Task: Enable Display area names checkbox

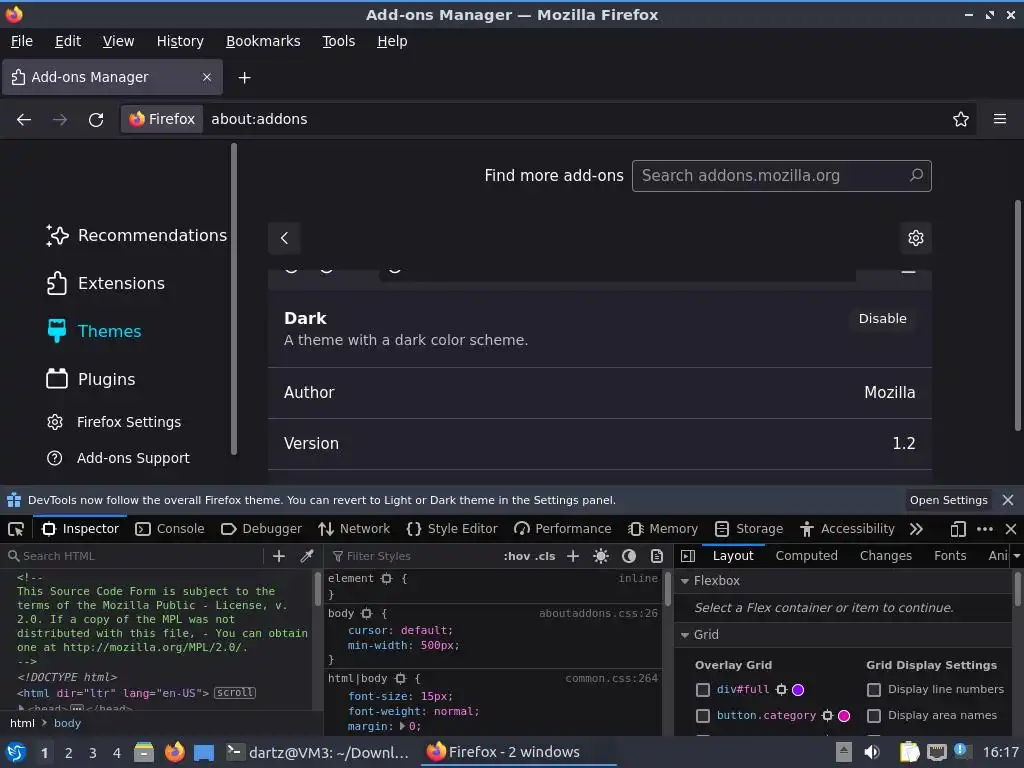Action: (874, 716)
